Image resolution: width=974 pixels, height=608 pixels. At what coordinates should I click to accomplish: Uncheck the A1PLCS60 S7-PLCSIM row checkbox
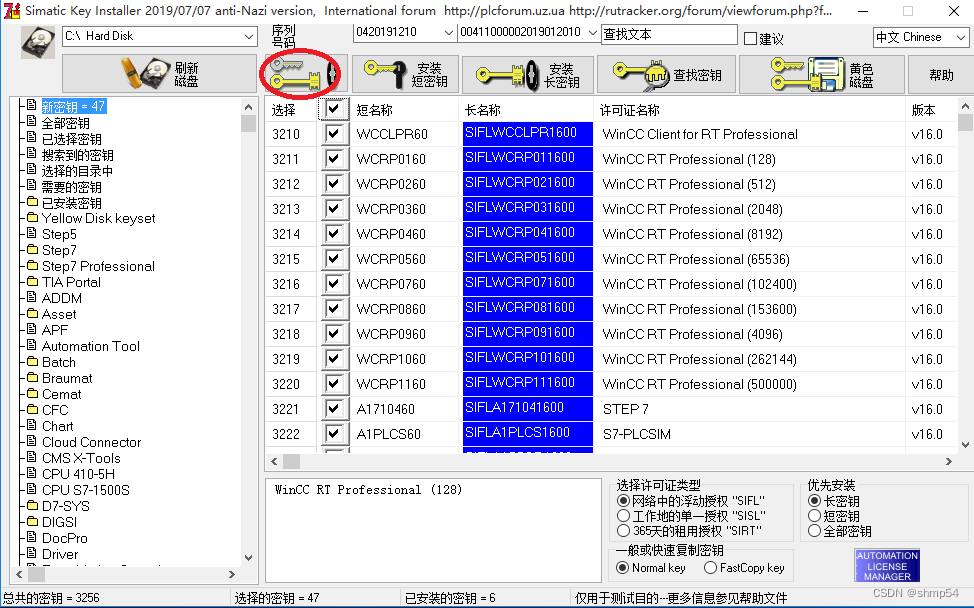coord(334,433)
